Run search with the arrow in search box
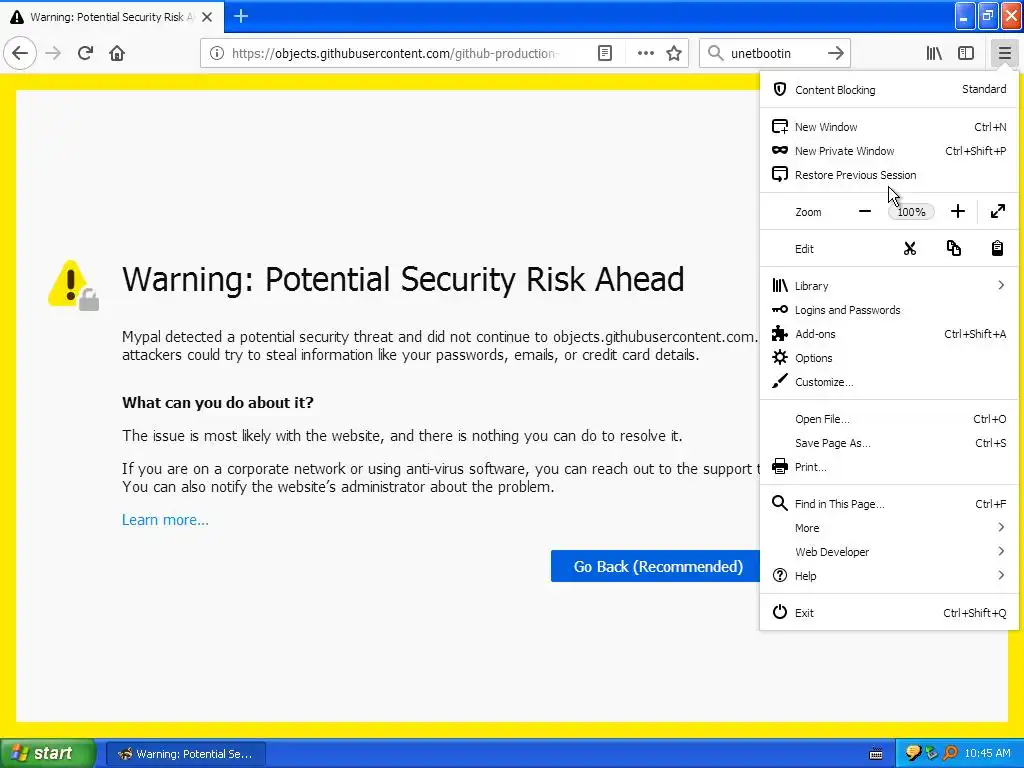Image resolution: width=1024 pixels, height=768 pixels. tap(835, 53)
